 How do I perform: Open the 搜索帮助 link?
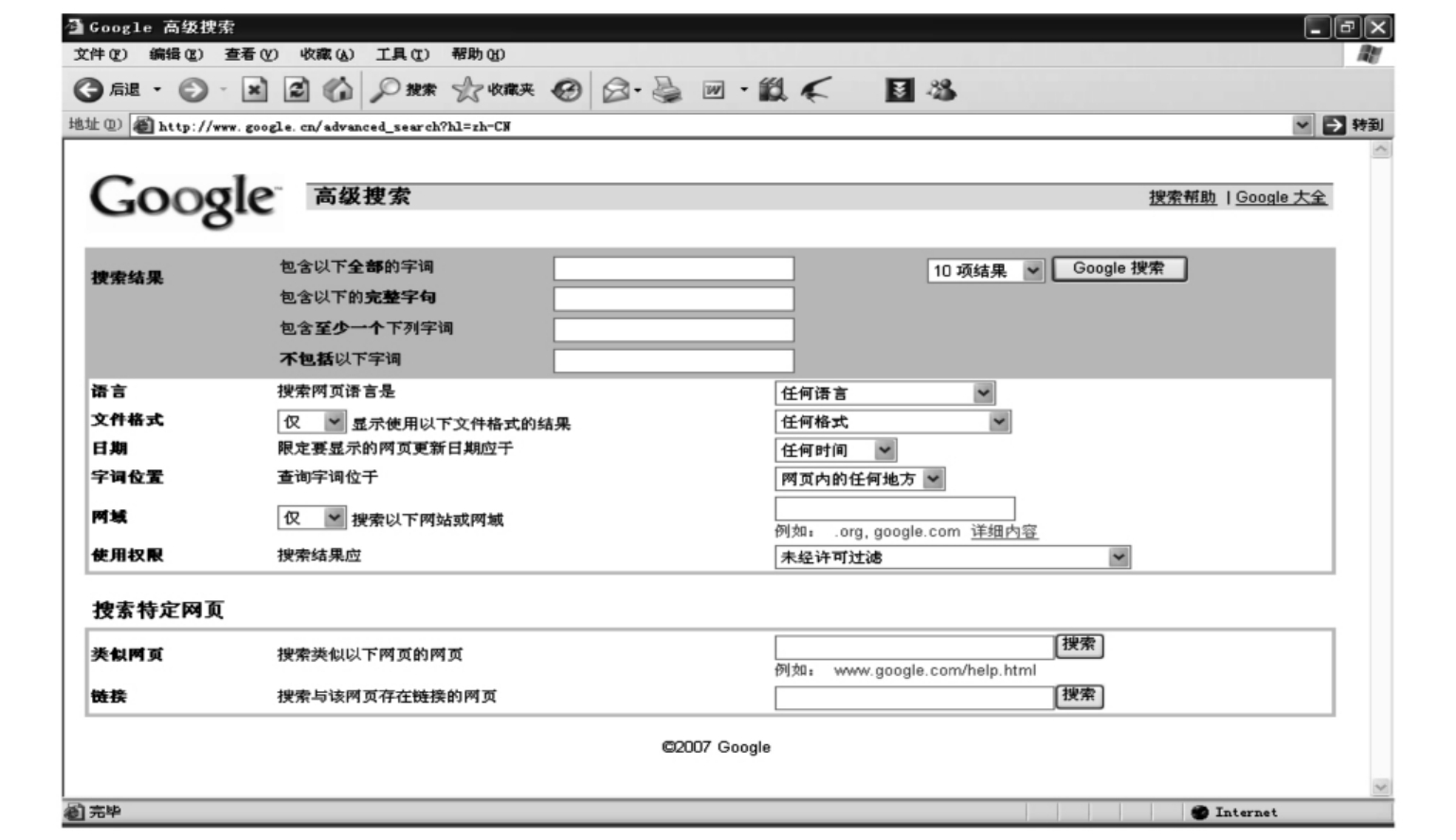click(x=1182, y=197)
